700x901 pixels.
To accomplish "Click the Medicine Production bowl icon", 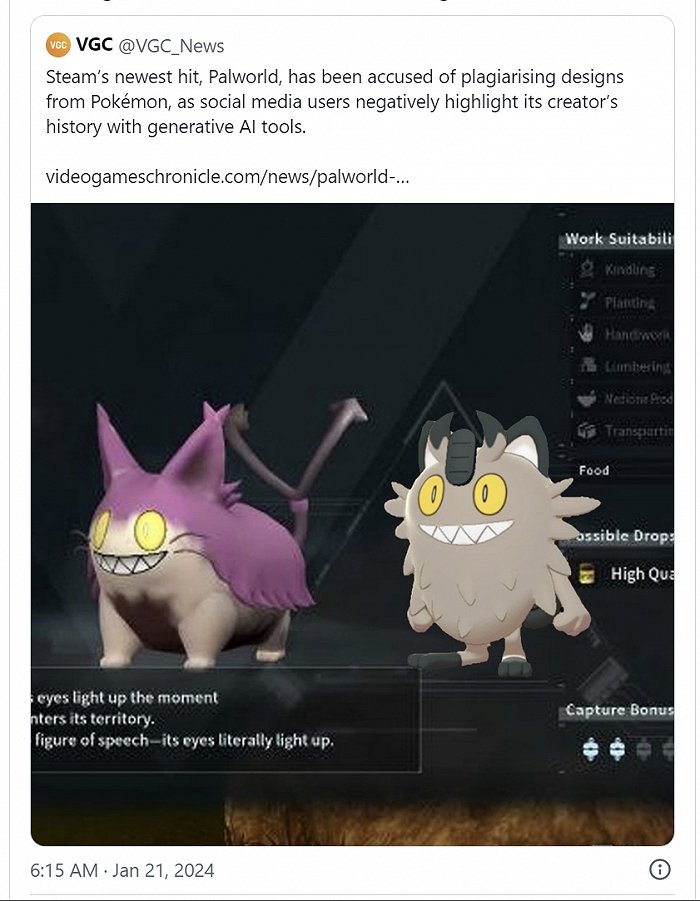I will (x=587, y=398).
